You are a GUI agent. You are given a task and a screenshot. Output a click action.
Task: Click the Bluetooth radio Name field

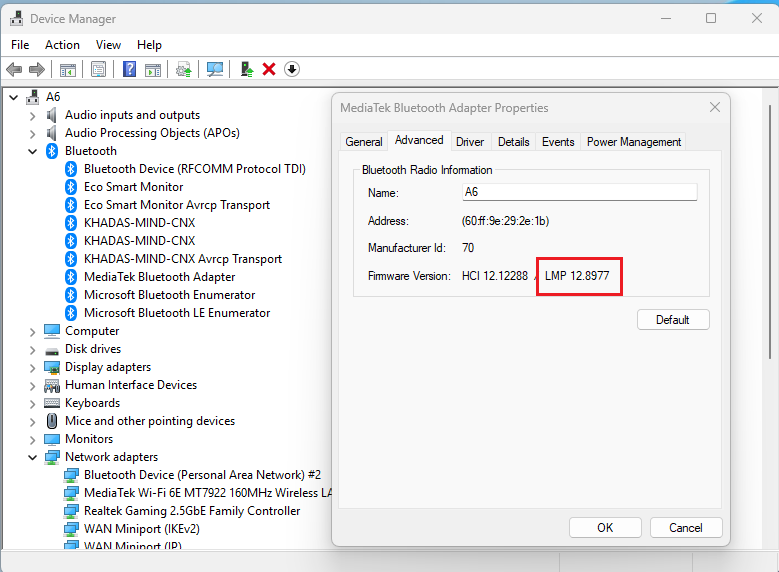coord(579,192)
